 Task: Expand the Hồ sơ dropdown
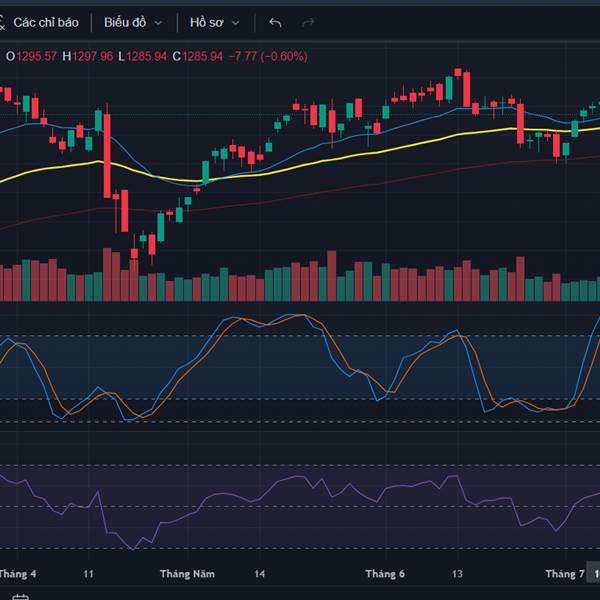click(x=215, y=23)
